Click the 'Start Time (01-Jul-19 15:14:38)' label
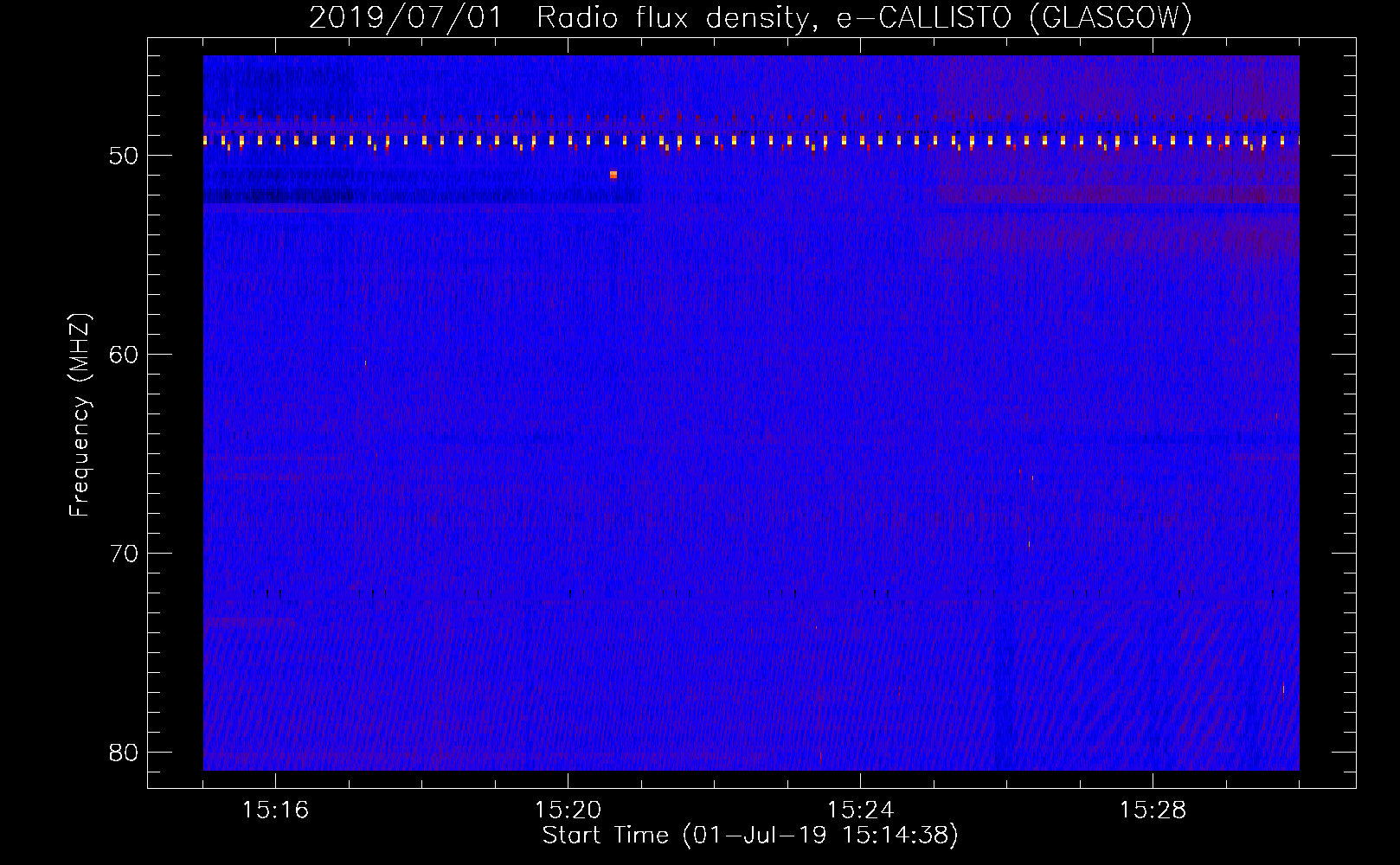 [x=750, y=836]
